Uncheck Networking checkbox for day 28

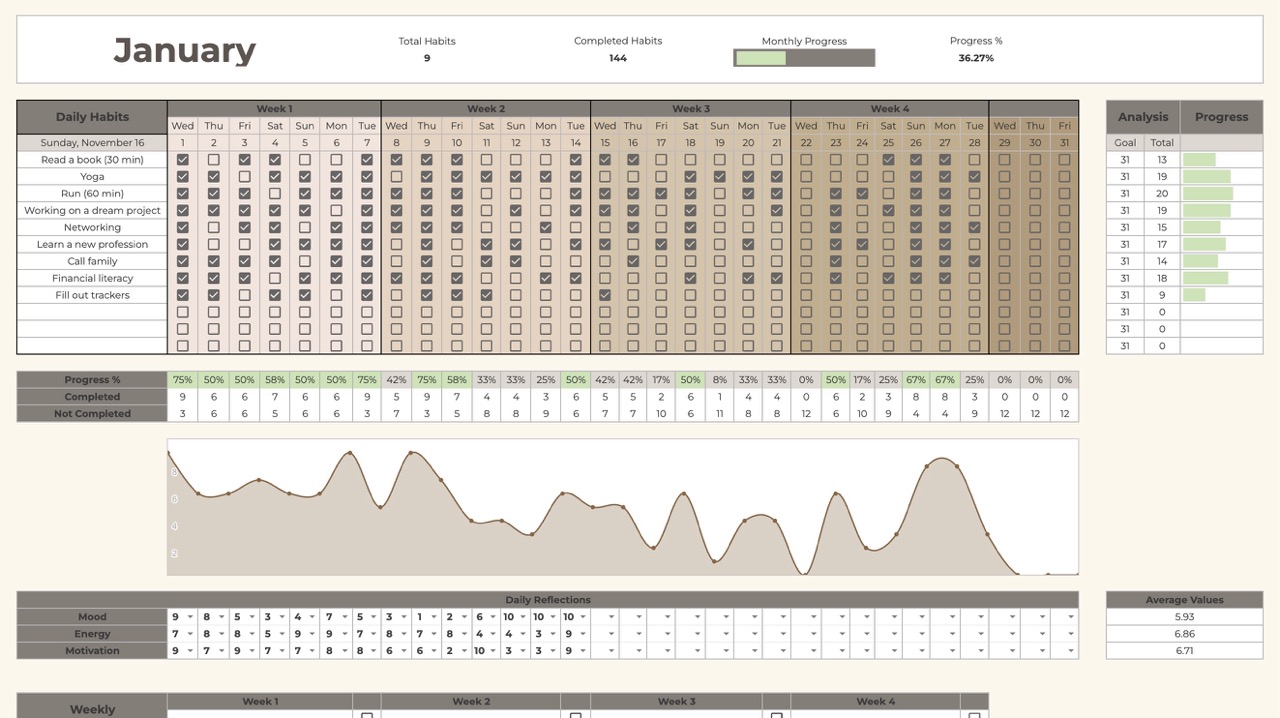975,228
